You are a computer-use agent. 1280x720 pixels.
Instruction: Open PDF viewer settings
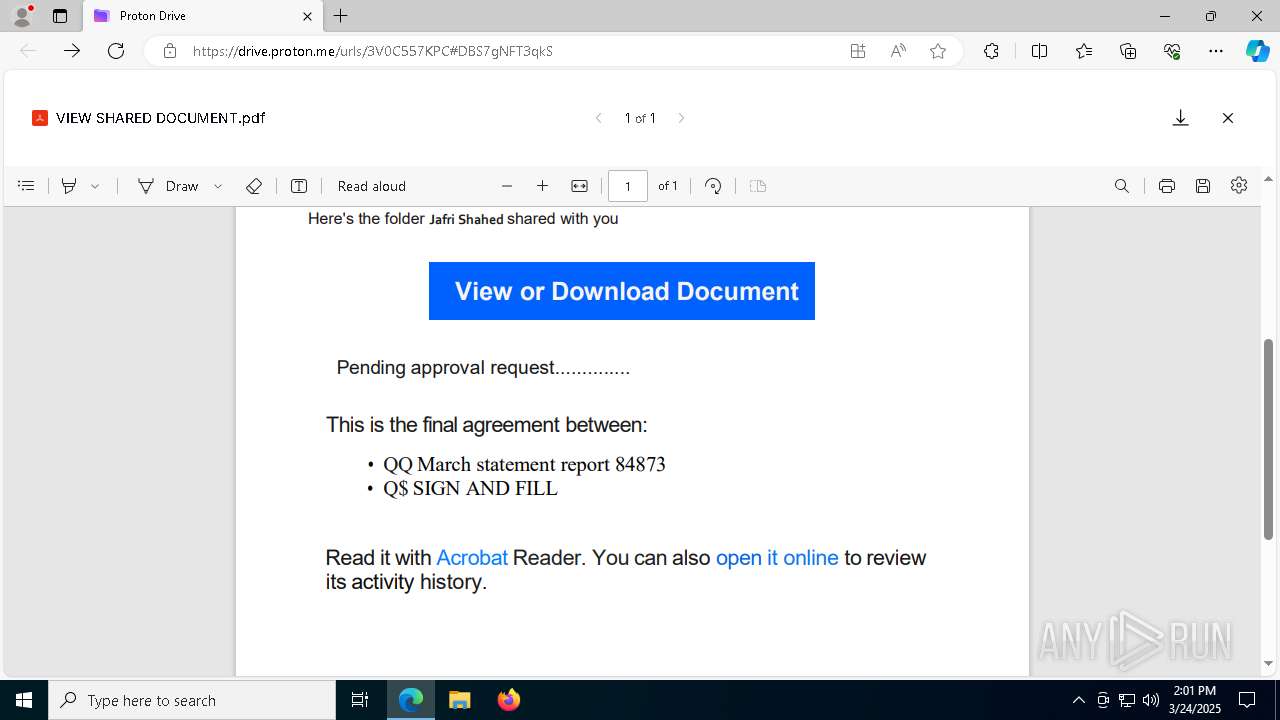click(1239, 186)
